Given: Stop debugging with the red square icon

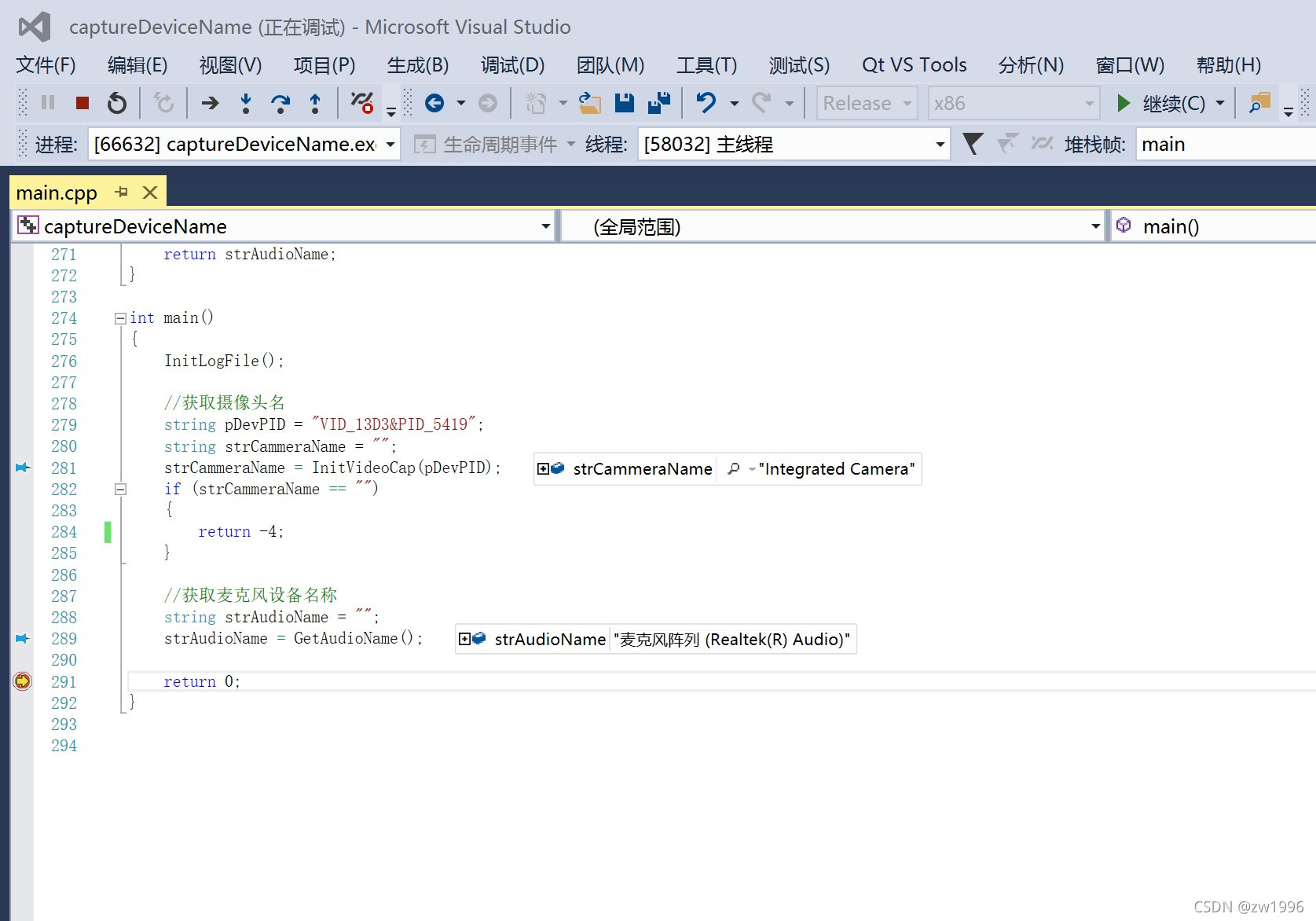Looking at the screenshot, I should coord(82,103).
